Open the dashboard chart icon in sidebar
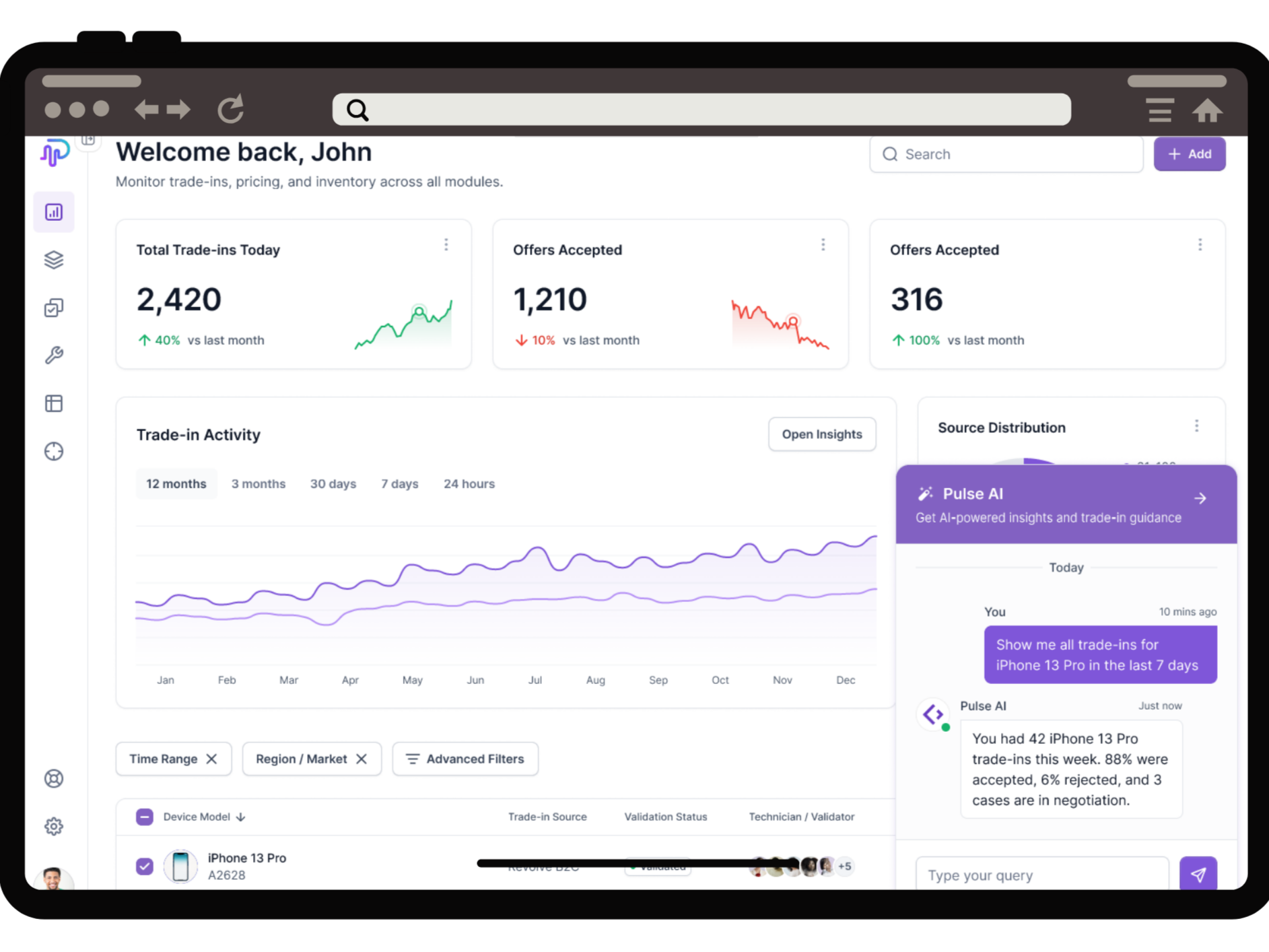The width and height of the screenshot is (1269, 952). tap(54, 212)
